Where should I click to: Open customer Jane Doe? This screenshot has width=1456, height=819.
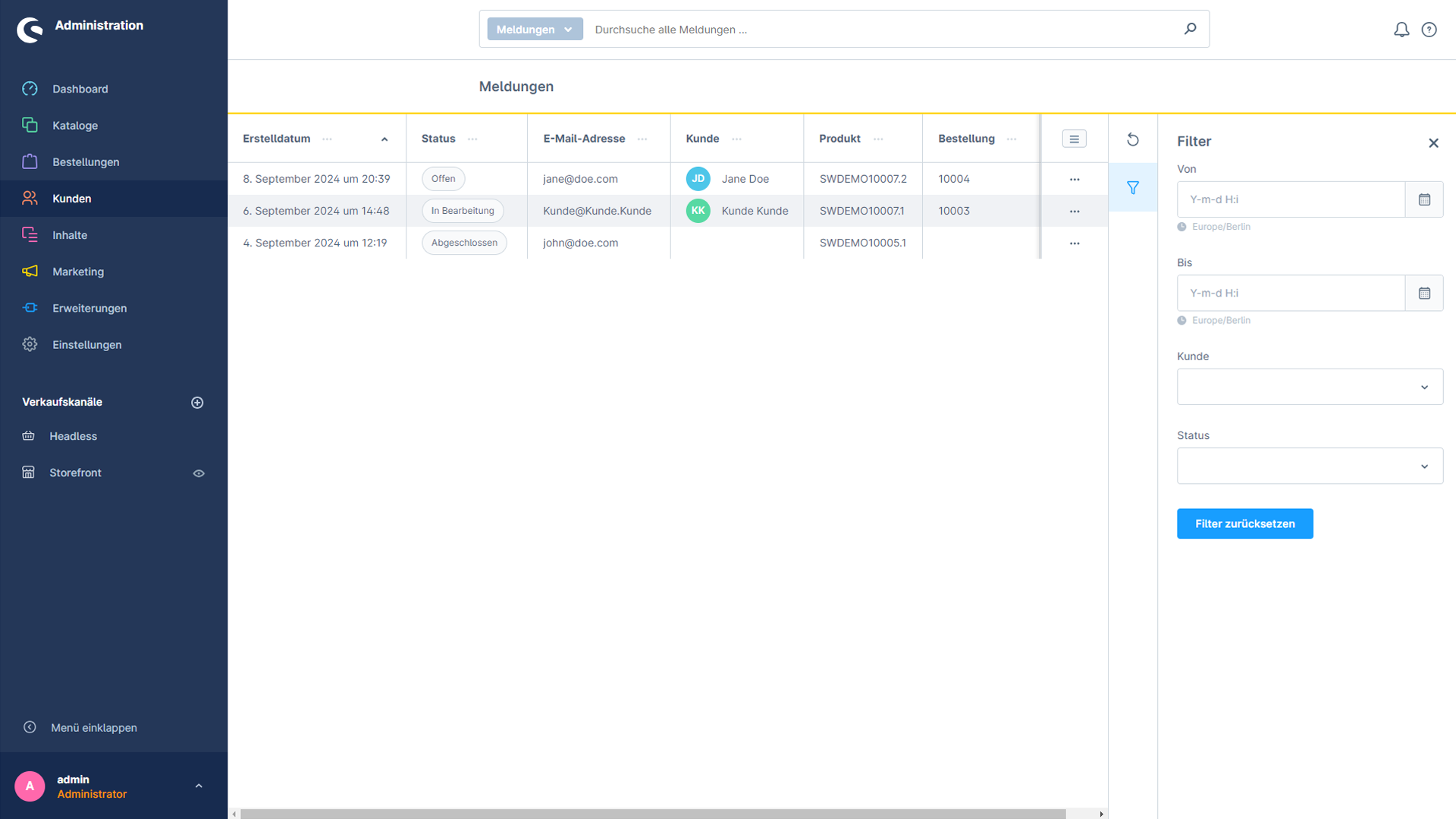tap(745, 179)
